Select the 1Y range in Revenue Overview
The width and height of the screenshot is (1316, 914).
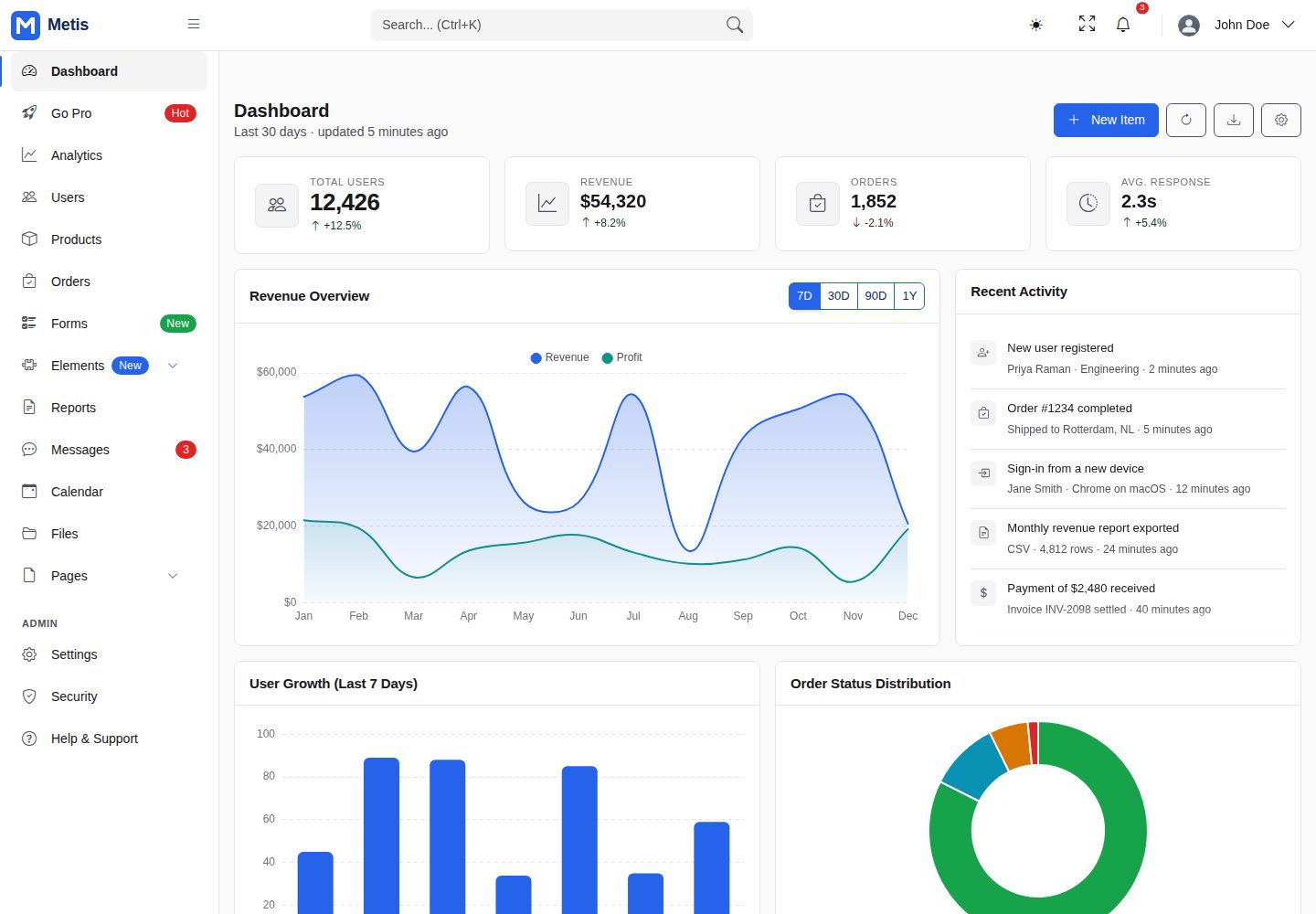909,296
